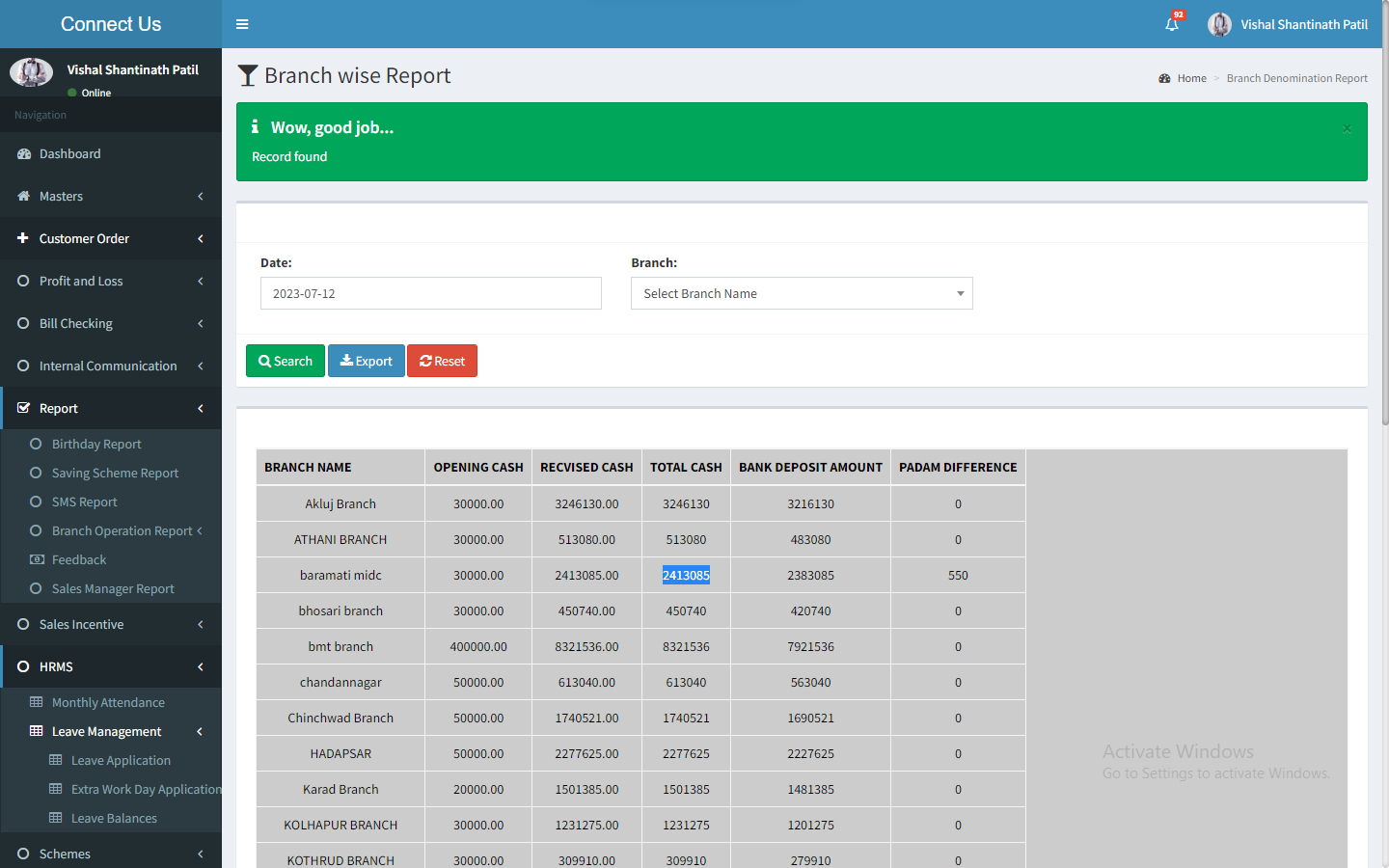Click the Birthday Report circle icon

(36, 444)
